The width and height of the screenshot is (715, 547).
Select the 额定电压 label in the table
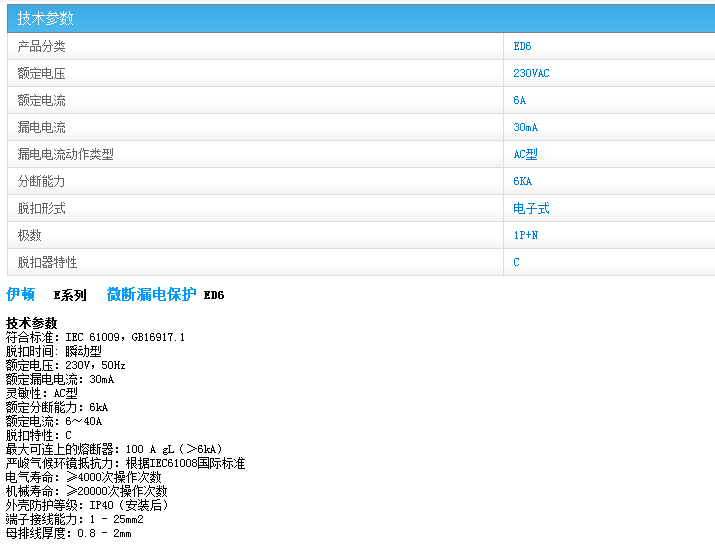click(x=42, y=73)
